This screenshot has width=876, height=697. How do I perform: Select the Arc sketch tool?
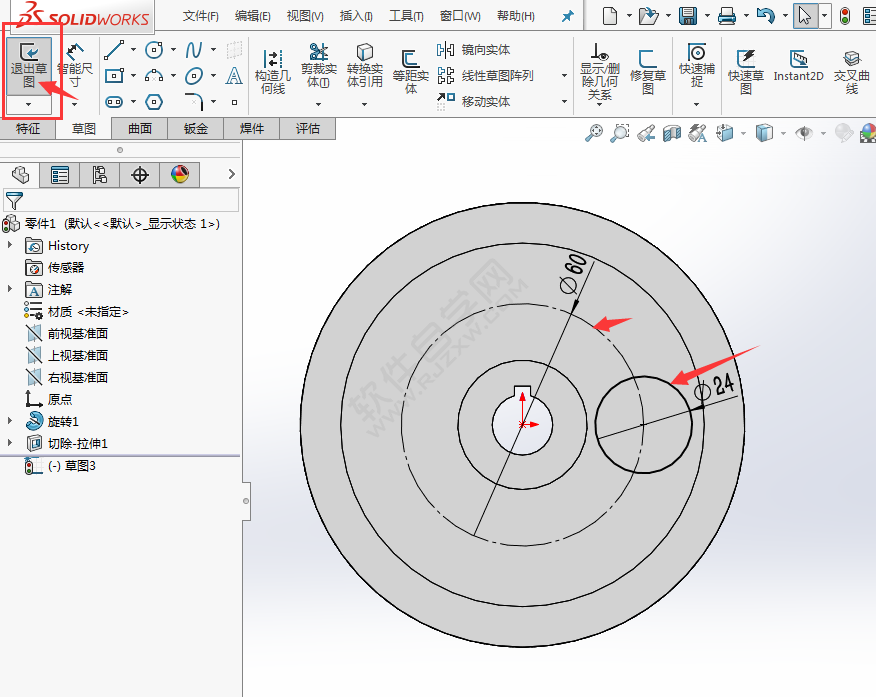click(154, 75)
